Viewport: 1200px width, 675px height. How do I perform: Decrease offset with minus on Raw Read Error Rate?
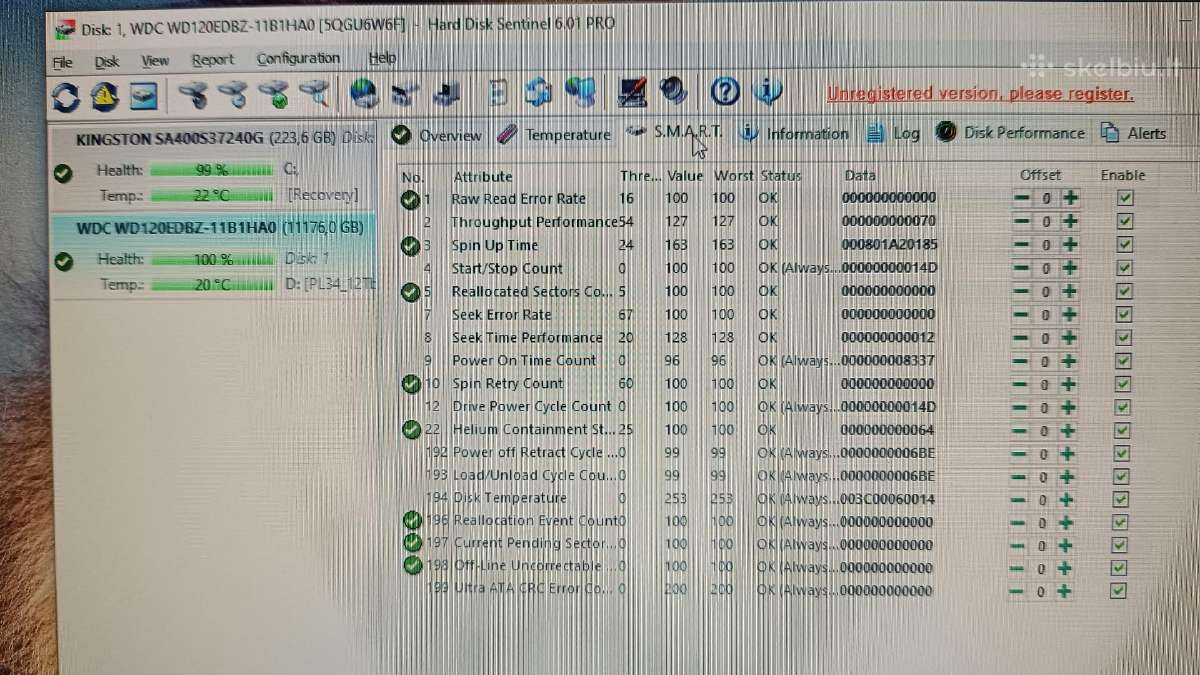[x=1021, y=198]
